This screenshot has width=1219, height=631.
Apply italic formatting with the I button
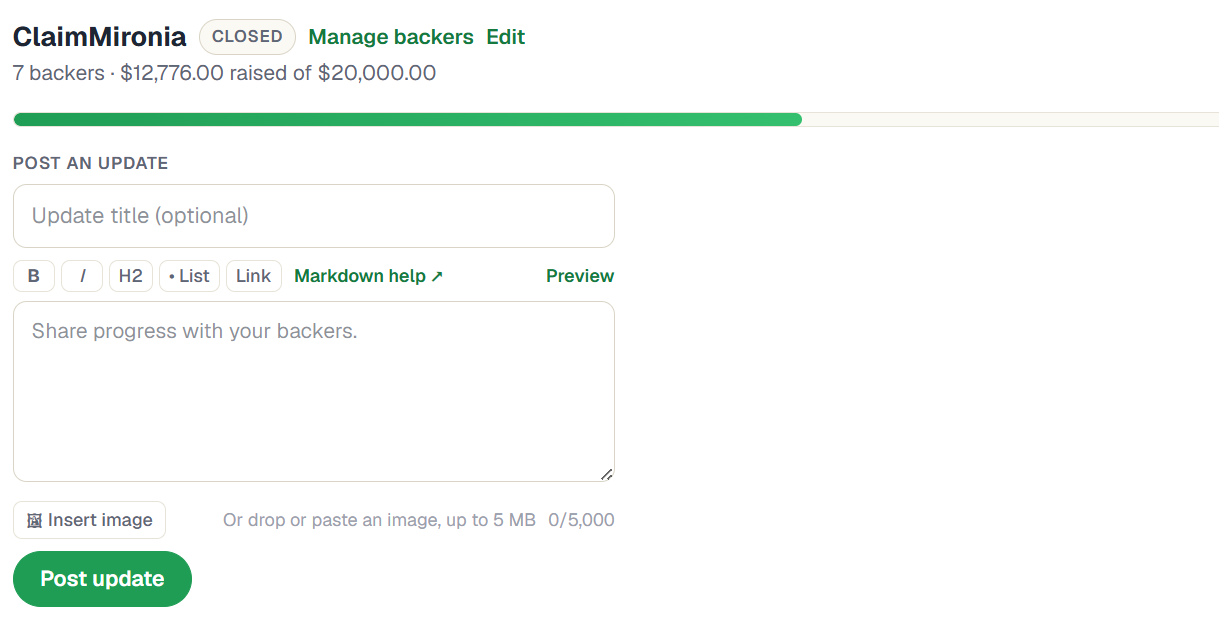82,276
